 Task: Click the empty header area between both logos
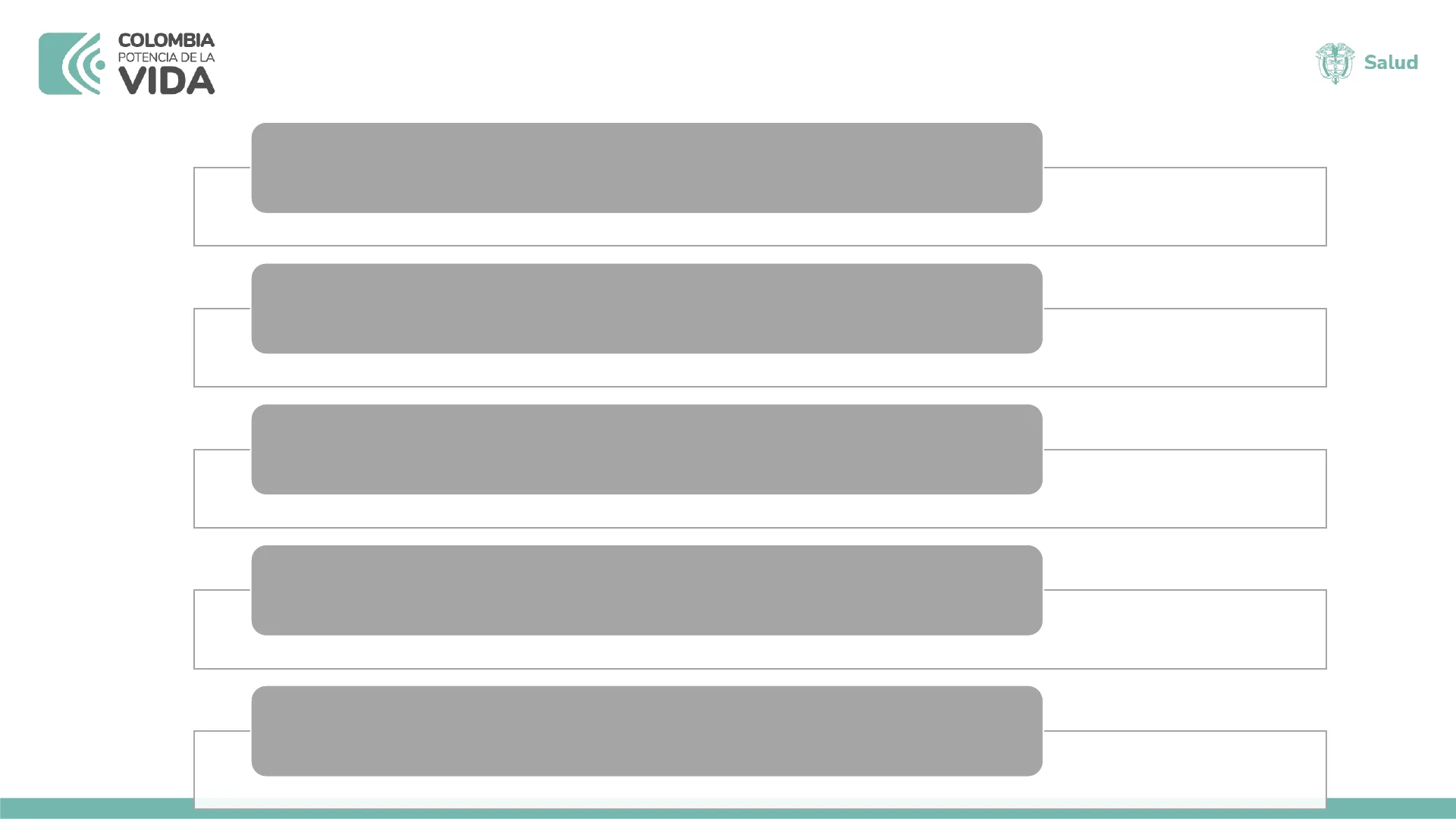coord(758,61)
